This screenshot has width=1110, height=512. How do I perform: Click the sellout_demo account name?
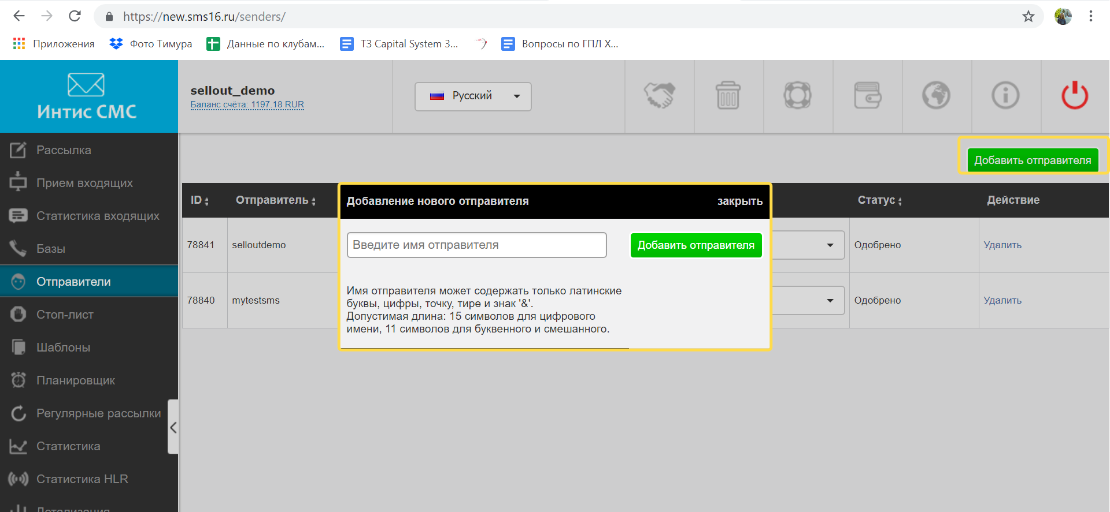coord(233,91)
